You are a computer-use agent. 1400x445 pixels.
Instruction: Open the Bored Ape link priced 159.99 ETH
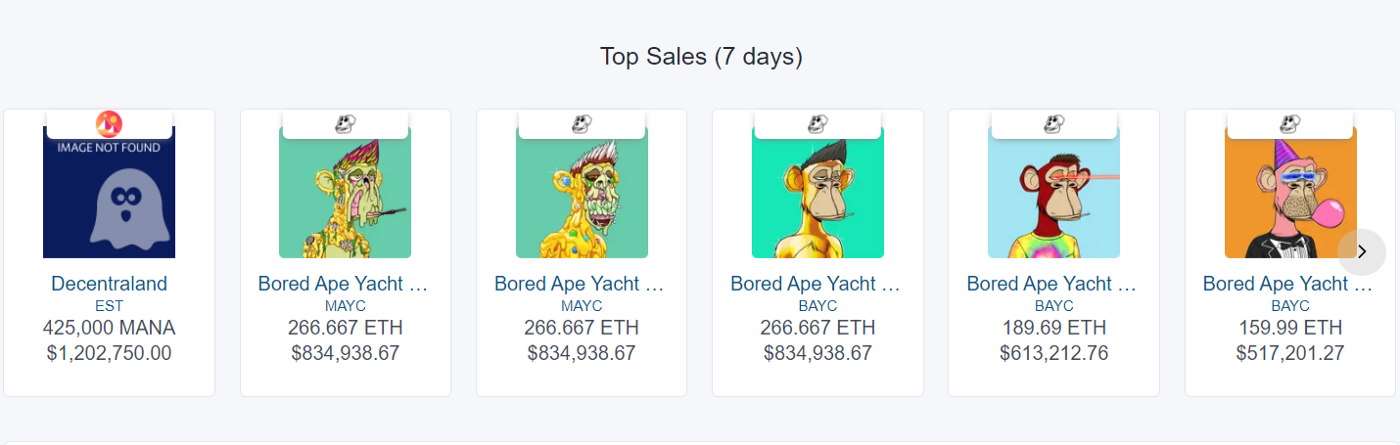tap(1288, 284)
